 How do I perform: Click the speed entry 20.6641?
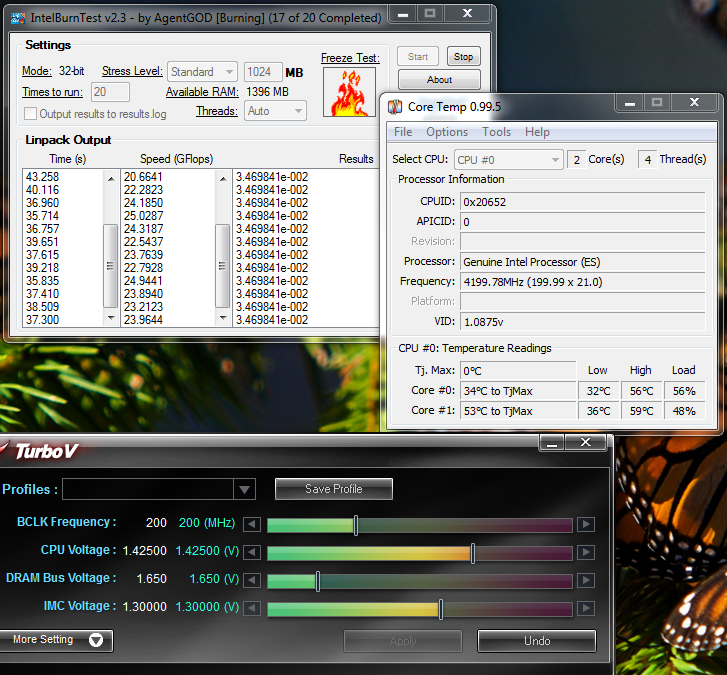tap(143, 177)
